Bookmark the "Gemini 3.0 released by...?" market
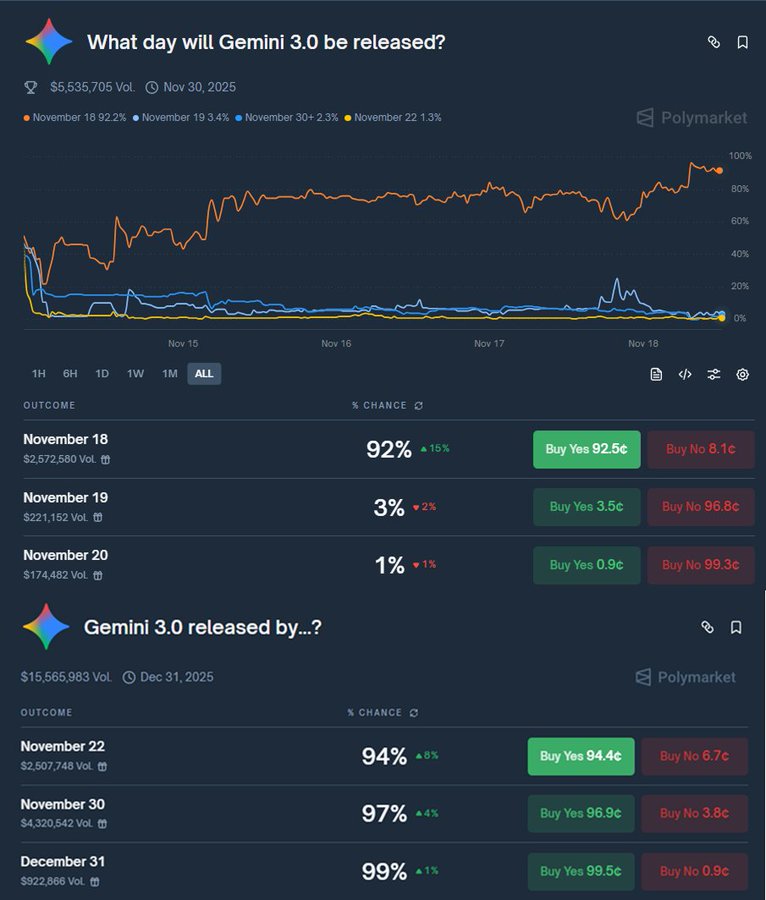The width and height of the screenshot is (766, 900). coord(736,627)
